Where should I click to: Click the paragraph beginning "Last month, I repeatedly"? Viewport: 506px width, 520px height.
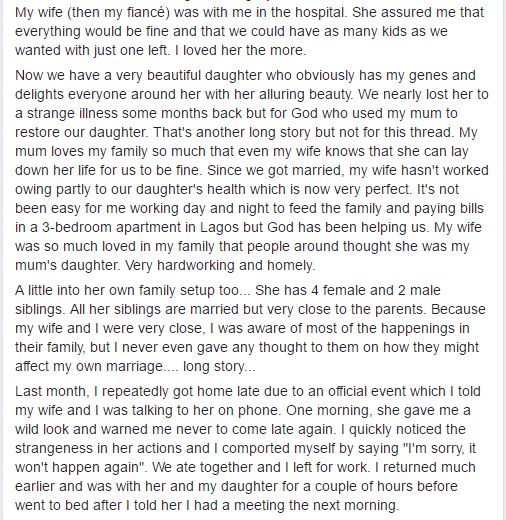point(248,448)
